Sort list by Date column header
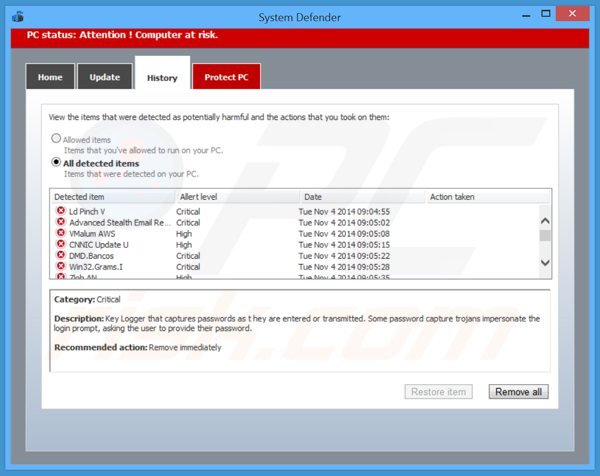The width and height of the screenshot is (600, 476). pyautogui.click(x=362, y=197)
